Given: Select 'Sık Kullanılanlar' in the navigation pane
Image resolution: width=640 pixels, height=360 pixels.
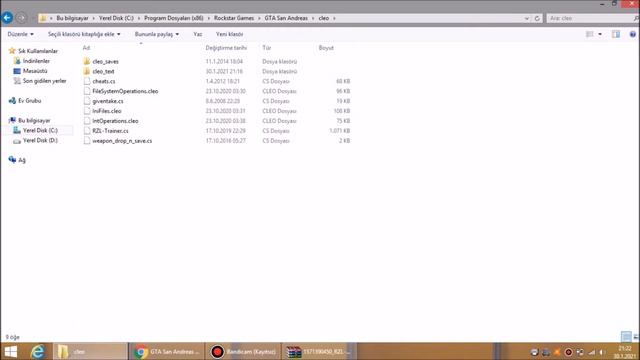Looking at the screenshot, I should coord(38,51).
